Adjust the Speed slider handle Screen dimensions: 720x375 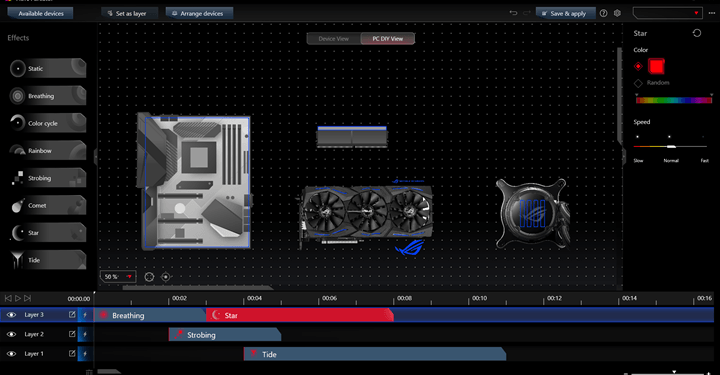(671, 146)
